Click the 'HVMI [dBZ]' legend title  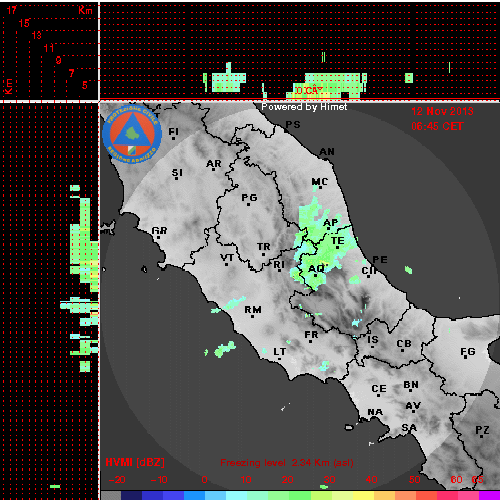click(135, 462)
